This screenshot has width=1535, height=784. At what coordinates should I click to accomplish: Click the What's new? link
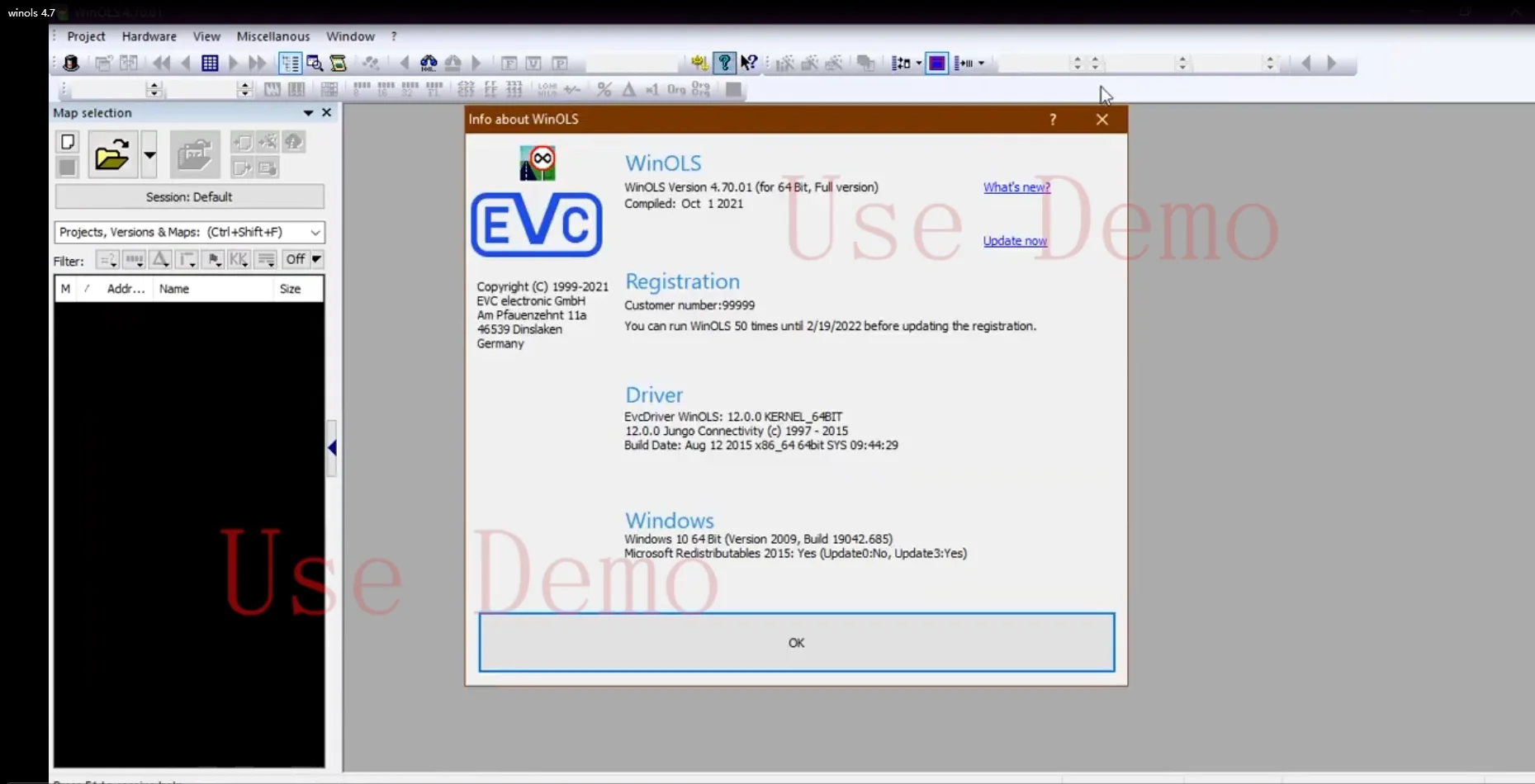(1016, 187)
